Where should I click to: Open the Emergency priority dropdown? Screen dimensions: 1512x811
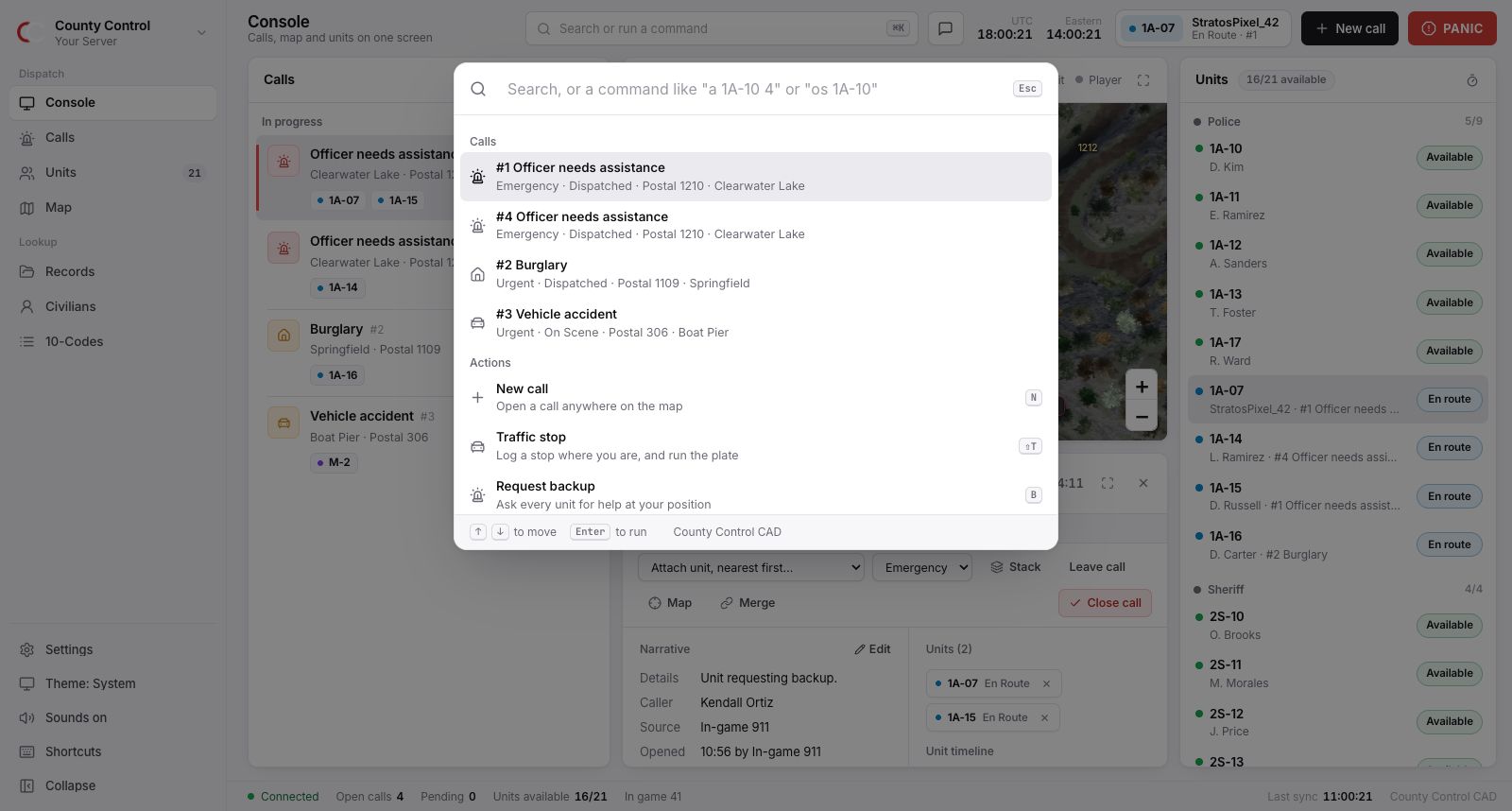pos(922,567)
